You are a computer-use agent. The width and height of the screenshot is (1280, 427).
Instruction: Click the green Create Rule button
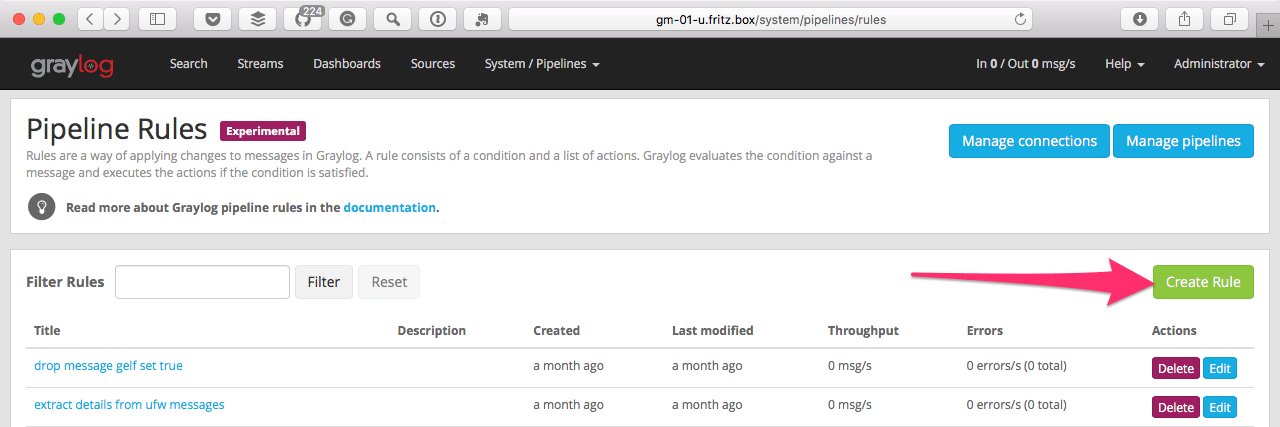click(x=1202, y=282)
